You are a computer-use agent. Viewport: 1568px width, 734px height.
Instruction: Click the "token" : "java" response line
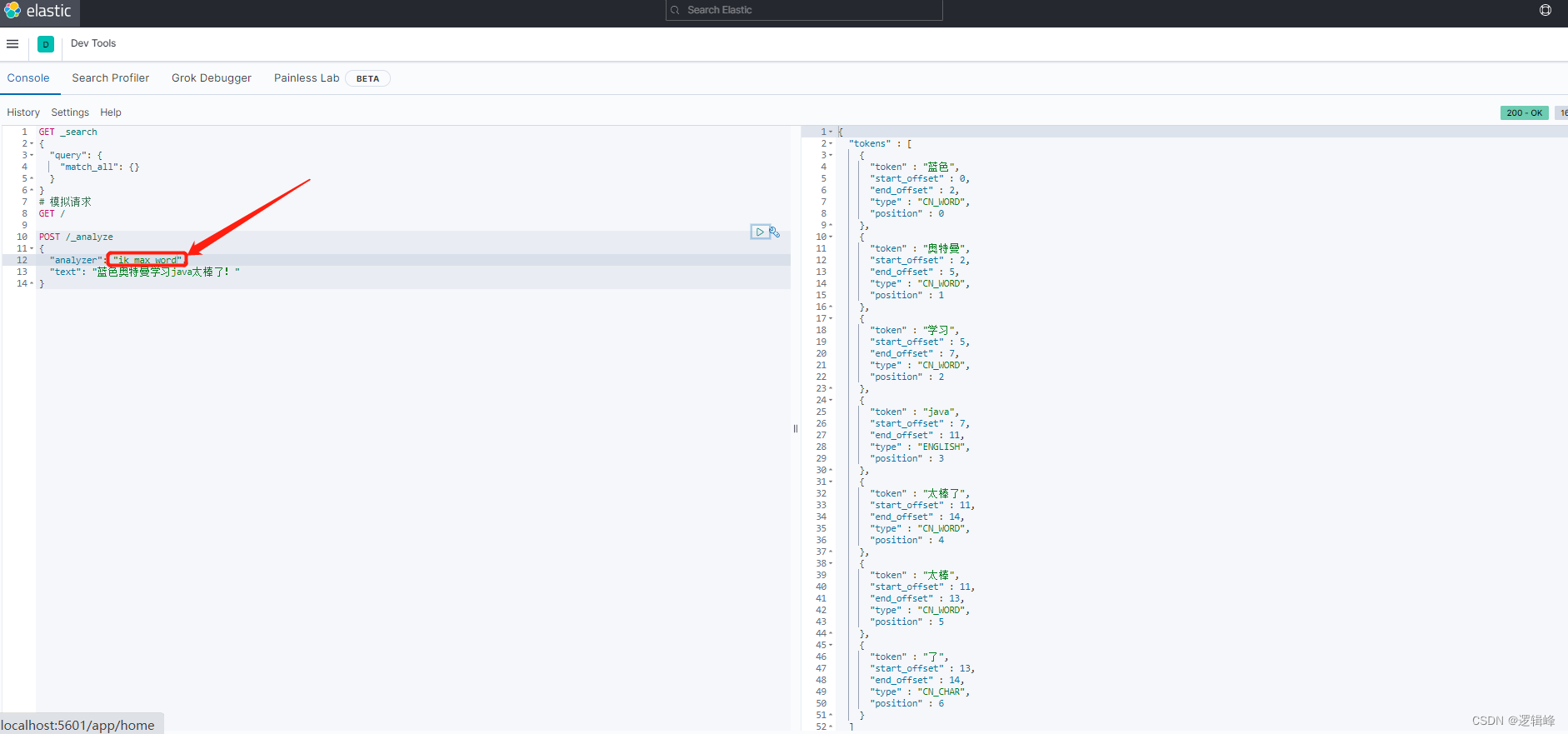[914, 412]
